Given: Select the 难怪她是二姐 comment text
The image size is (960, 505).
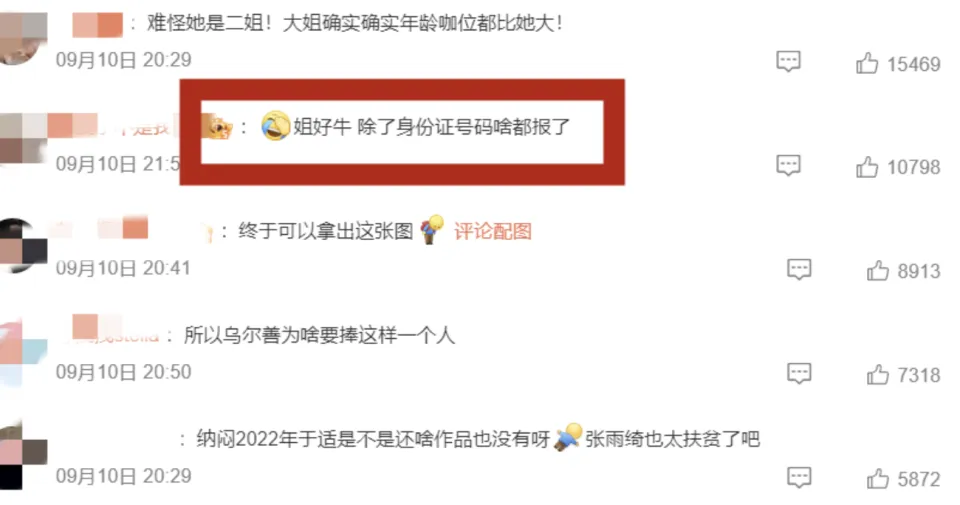Looking at the screenshot, I should tap(355, 24).
